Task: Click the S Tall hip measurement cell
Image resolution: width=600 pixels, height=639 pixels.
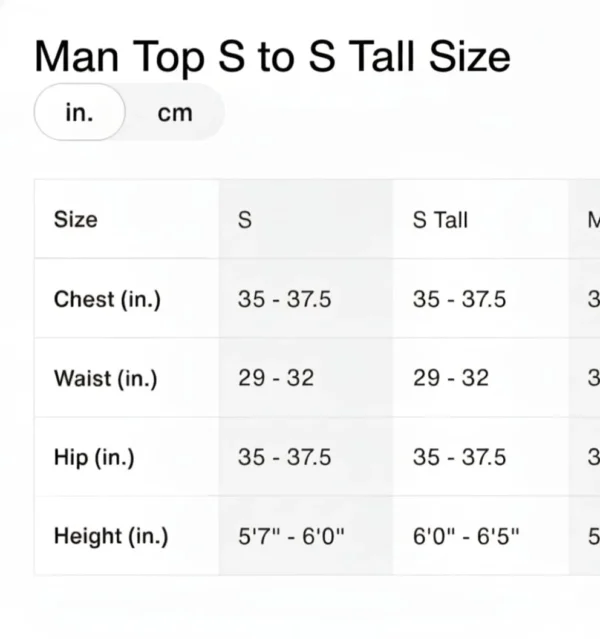Action: (x=459, y=458)
